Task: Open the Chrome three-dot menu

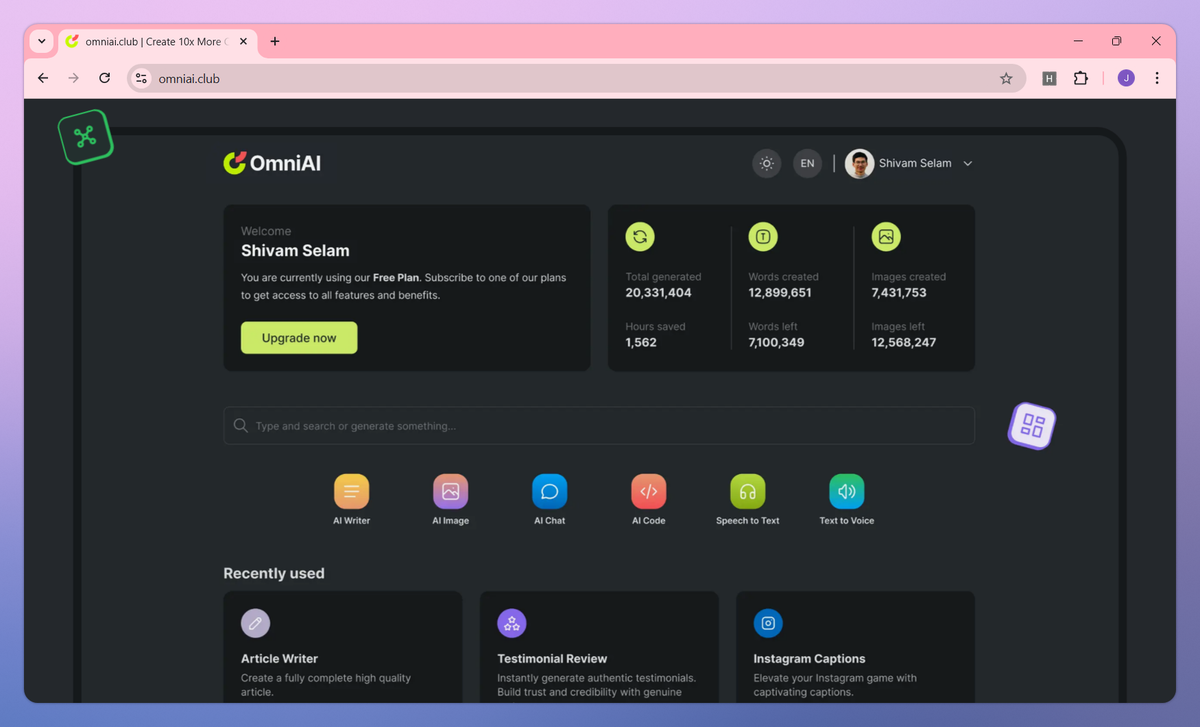Action: 1157,78
